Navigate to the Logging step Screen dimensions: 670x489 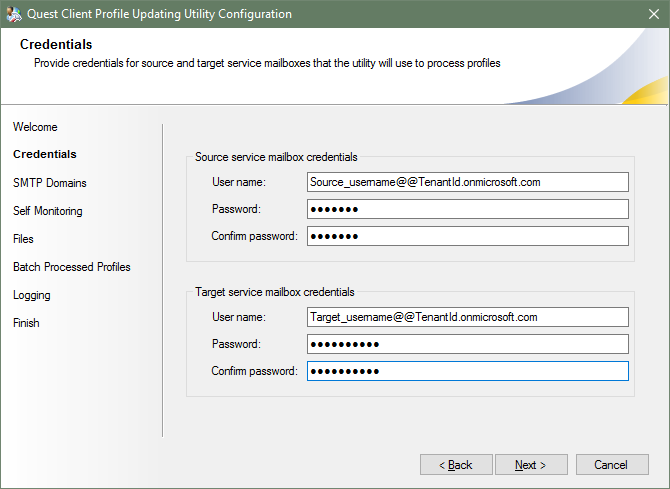click(x=32, y=295)
